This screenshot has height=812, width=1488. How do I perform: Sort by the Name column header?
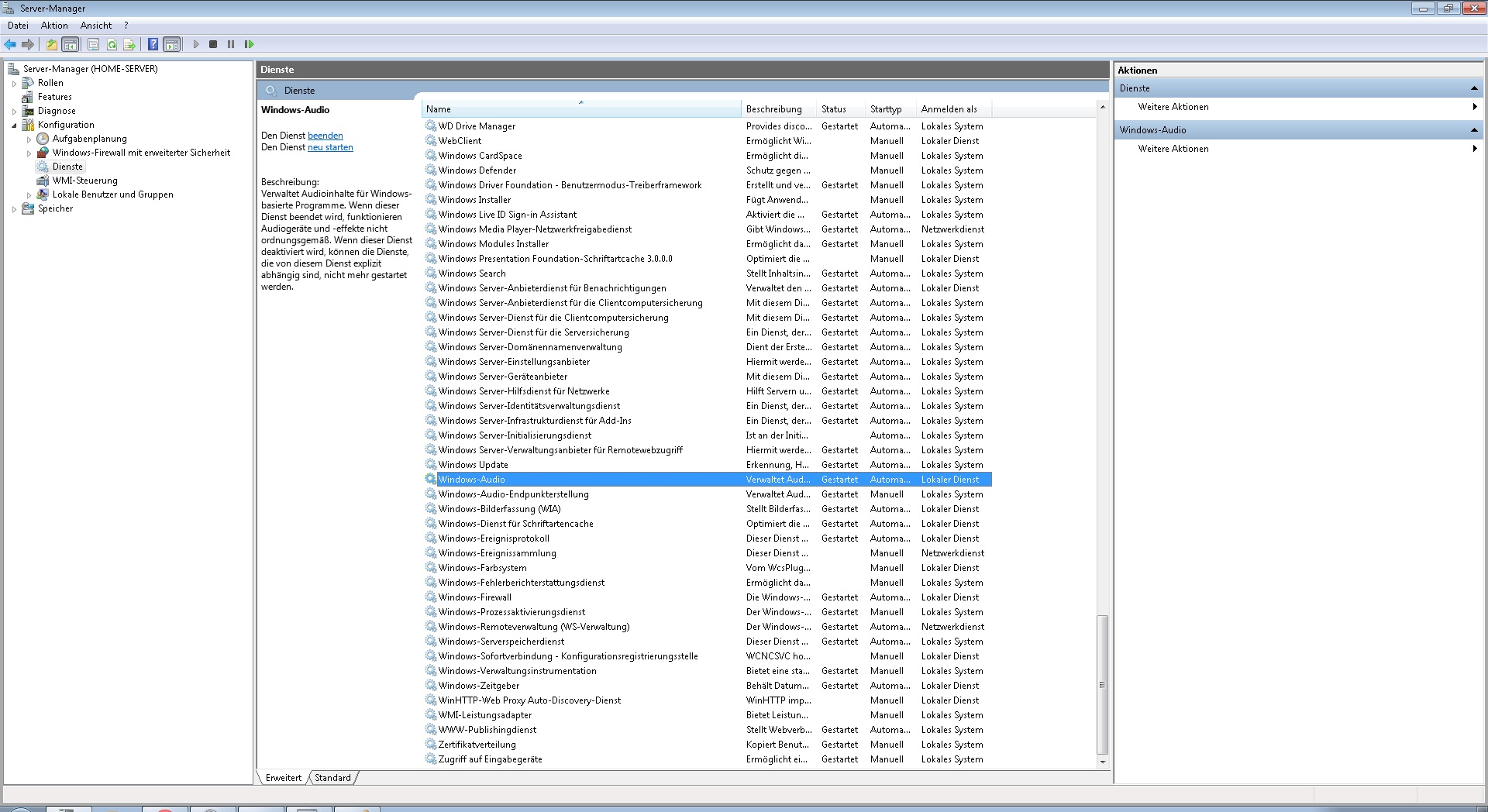(581, 109)
